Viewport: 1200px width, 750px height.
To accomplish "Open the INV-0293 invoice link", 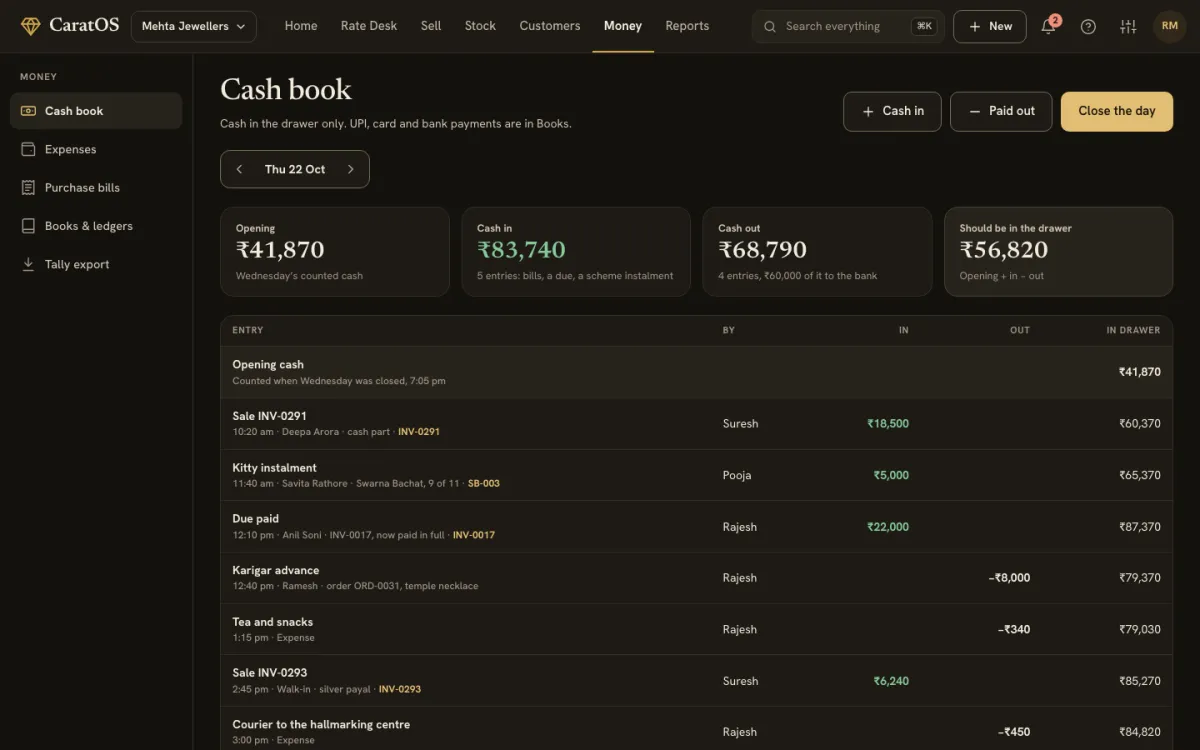I will tap(400, 690).
